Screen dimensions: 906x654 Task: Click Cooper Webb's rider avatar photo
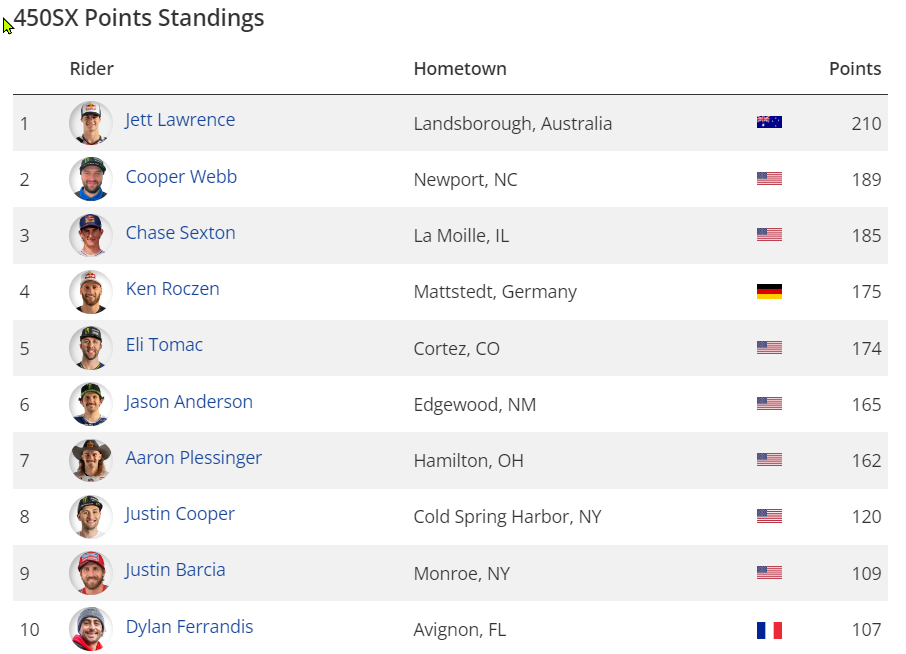click(90, 179)
